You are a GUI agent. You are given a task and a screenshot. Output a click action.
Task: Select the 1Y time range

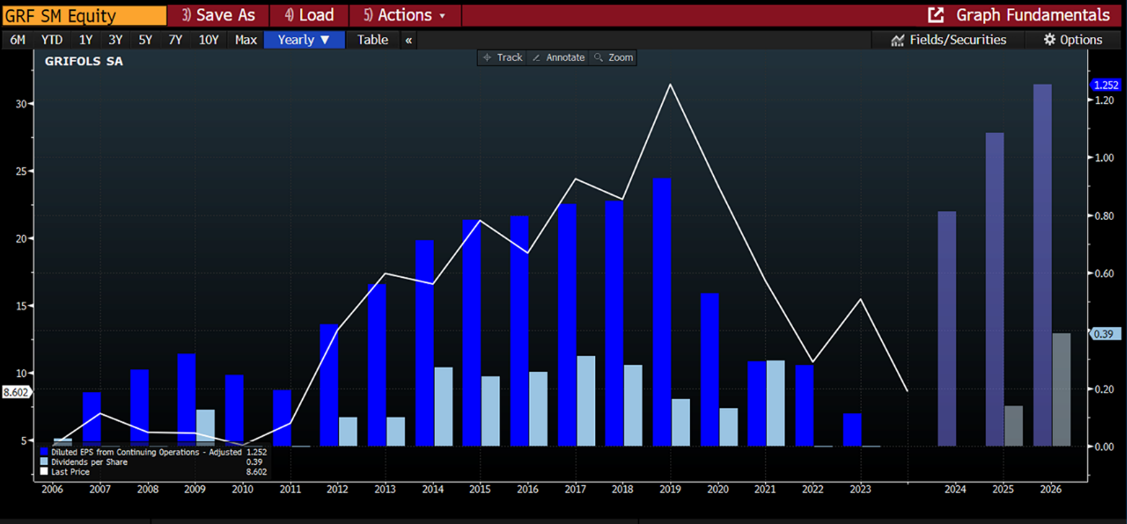86,40
